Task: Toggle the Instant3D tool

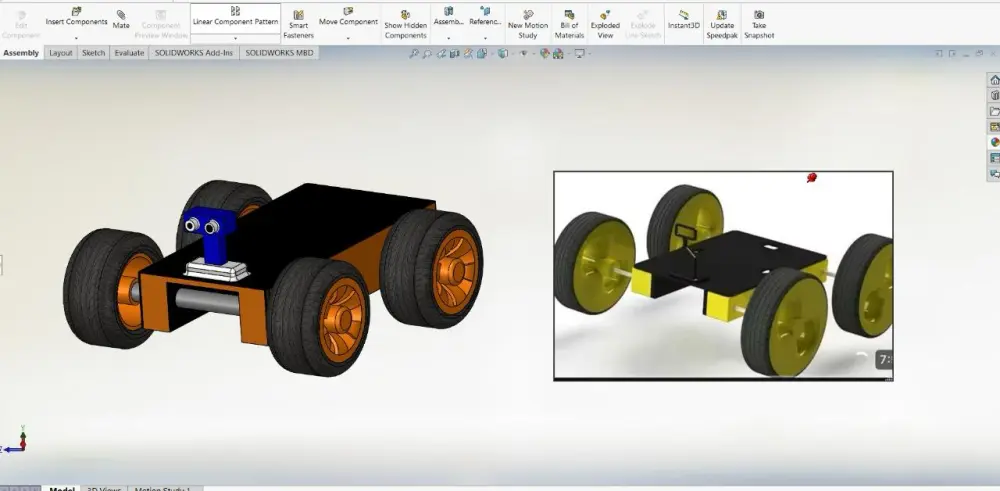Action: coord(684,20)
